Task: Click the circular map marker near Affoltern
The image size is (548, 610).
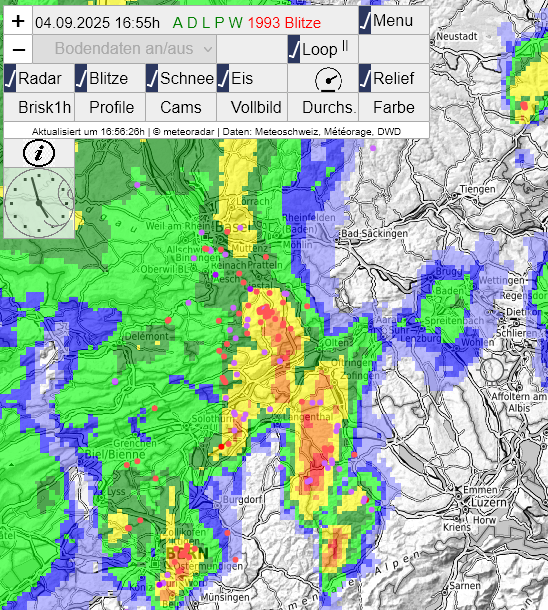Action: [492, 370]
